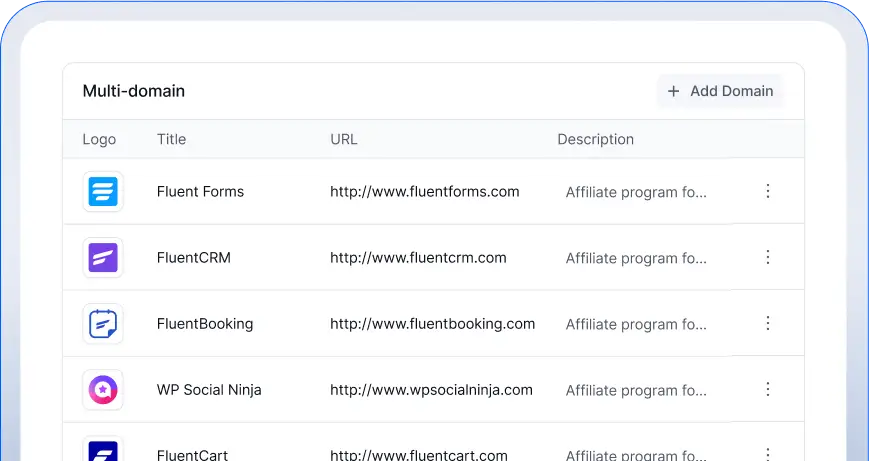The width and height of the screenshot is (869, 461).
Task: Select the WP Social Ninja logo icon
Action: [x=103, y=390]
